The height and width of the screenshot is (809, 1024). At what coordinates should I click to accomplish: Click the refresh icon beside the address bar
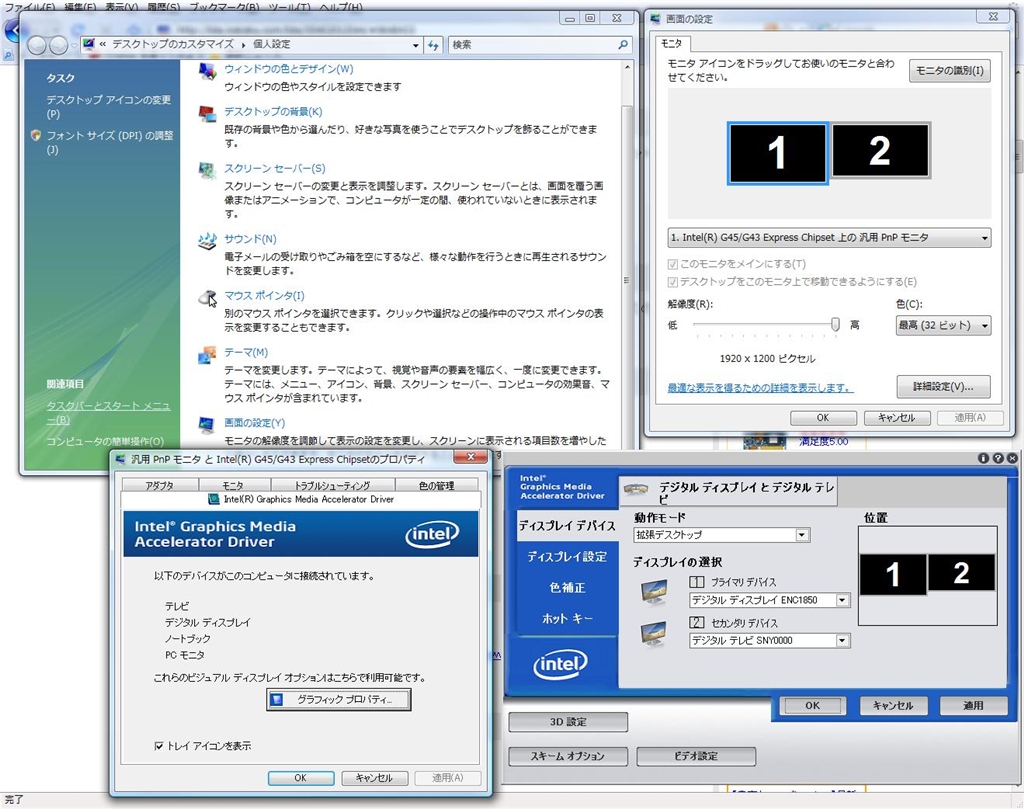tap(433, 45)
